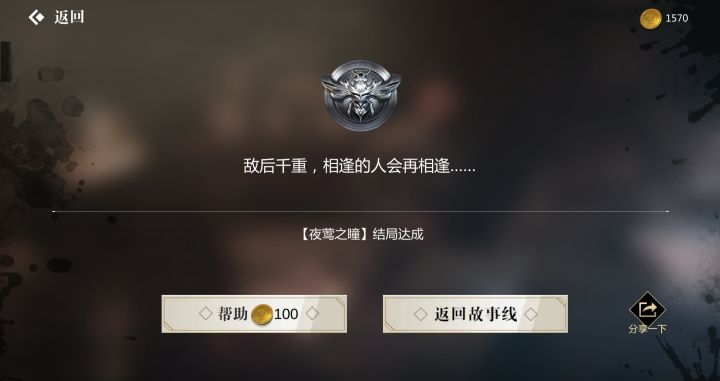Tap the 100 cost on 帮助 button
720x381 pixels.
pyautogui.click(x=286, y=314)
